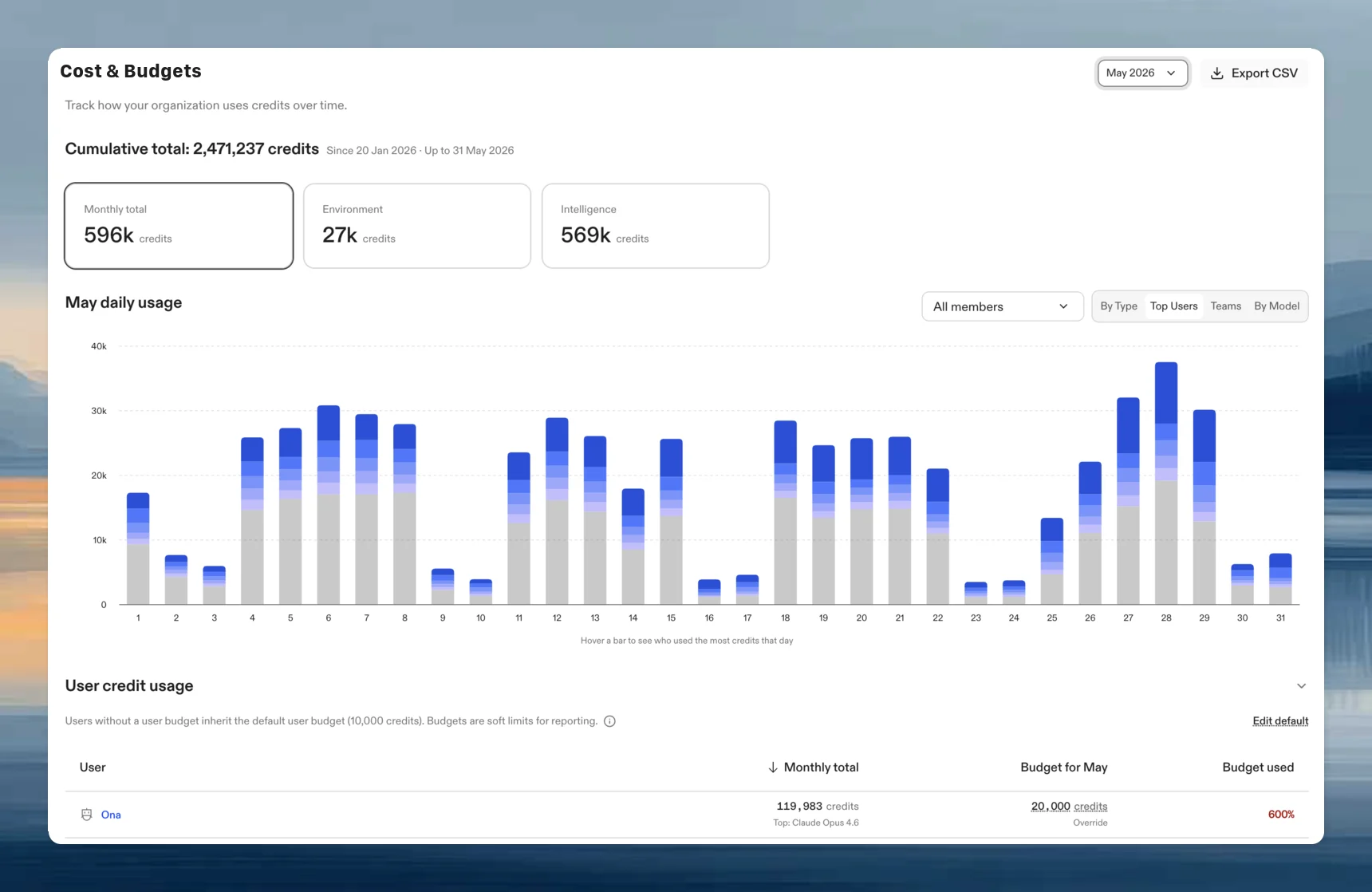The width and height of the screenshot is (1372, 892).
Task: Click the Edit default link
Action: 1280,720
